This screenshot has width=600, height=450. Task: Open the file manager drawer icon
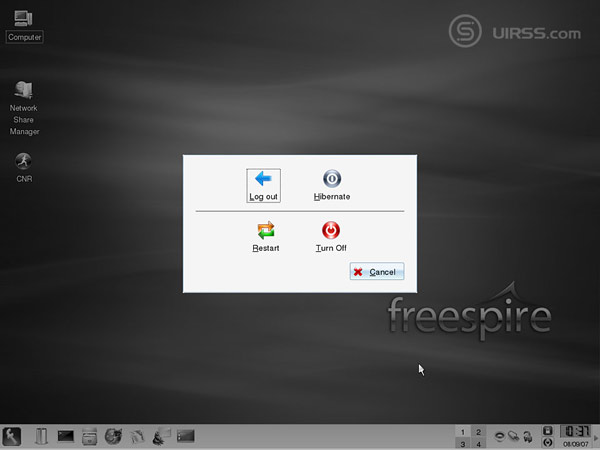coord(90,436)
